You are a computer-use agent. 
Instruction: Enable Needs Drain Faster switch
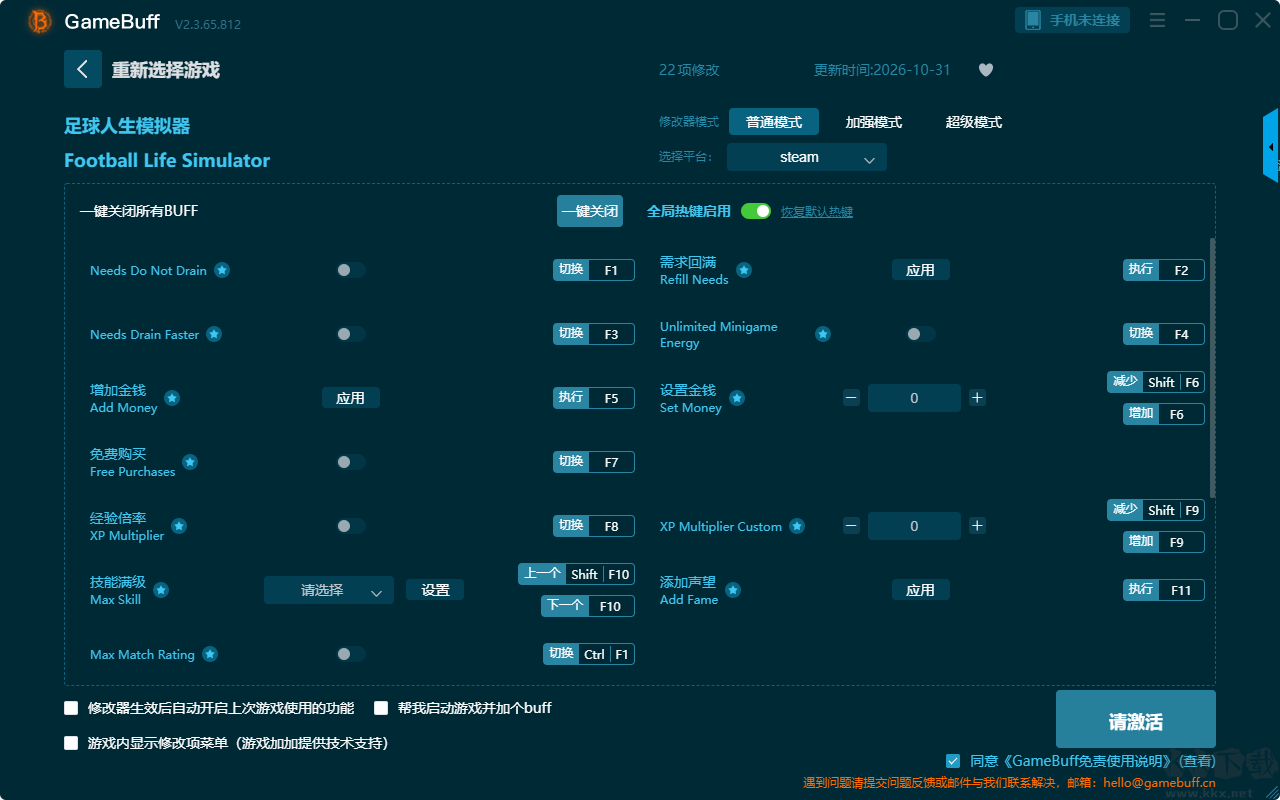click(x=350, y=334)
